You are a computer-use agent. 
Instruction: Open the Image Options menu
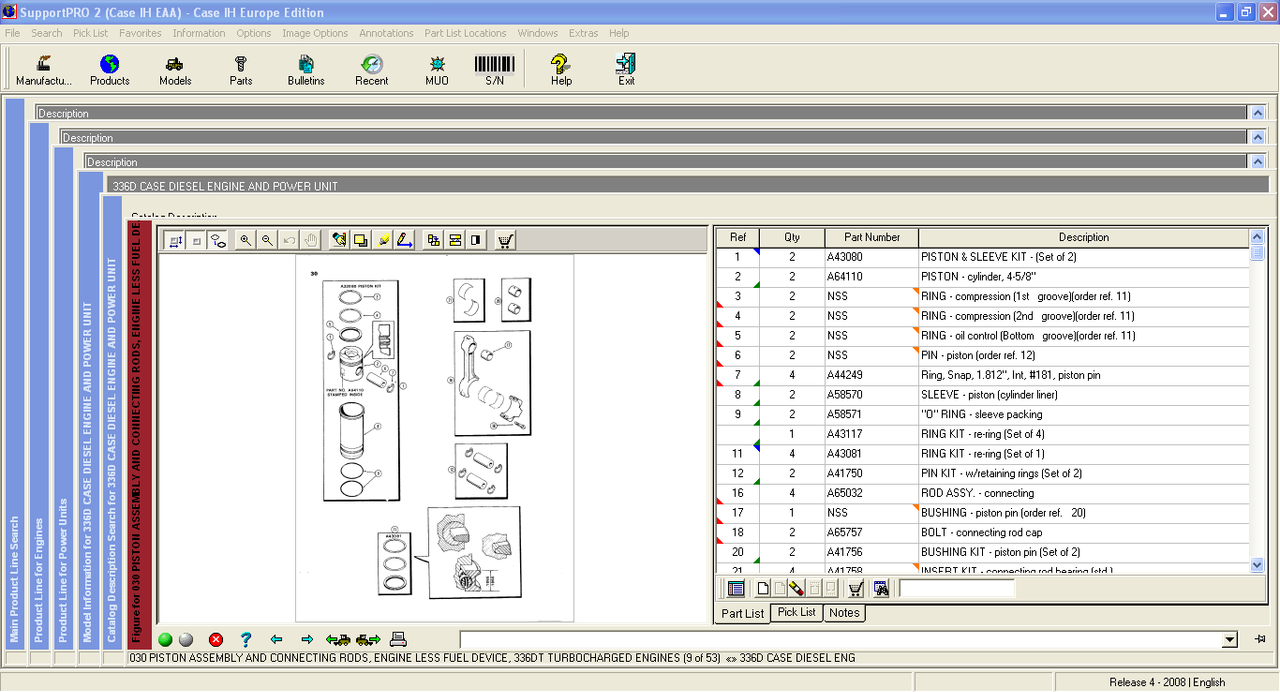315,33
